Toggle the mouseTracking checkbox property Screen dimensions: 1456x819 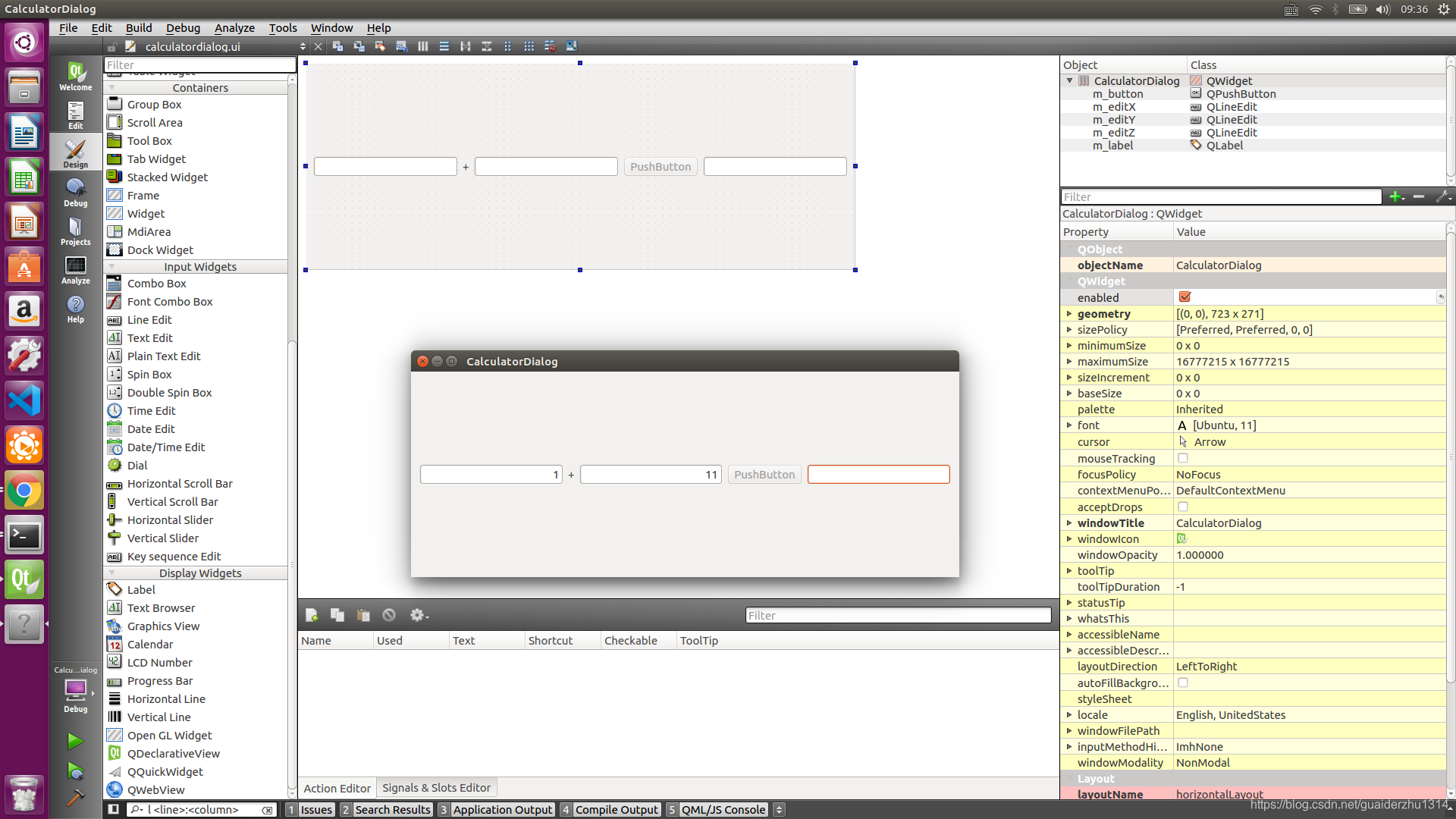point(1183,458)
